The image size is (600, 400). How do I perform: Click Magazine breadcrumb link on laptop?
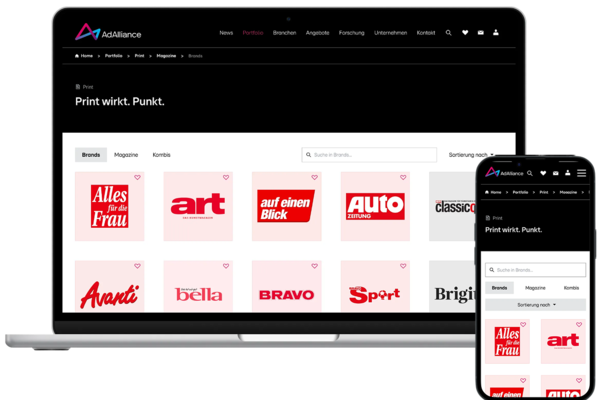coord(166,56)
